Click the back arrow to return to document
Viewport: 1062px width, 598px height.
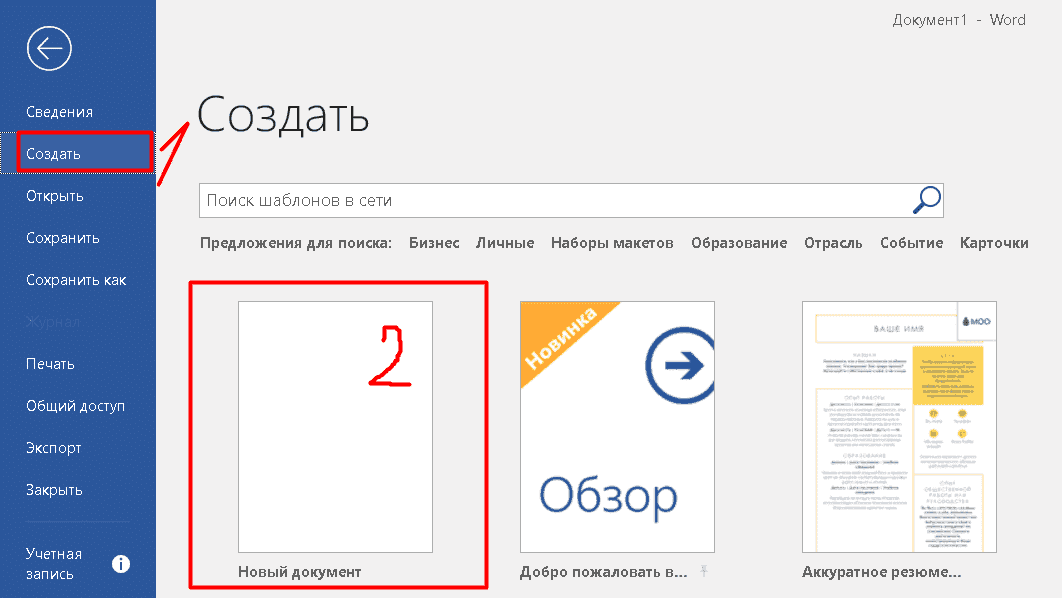(x=49, y=48)
